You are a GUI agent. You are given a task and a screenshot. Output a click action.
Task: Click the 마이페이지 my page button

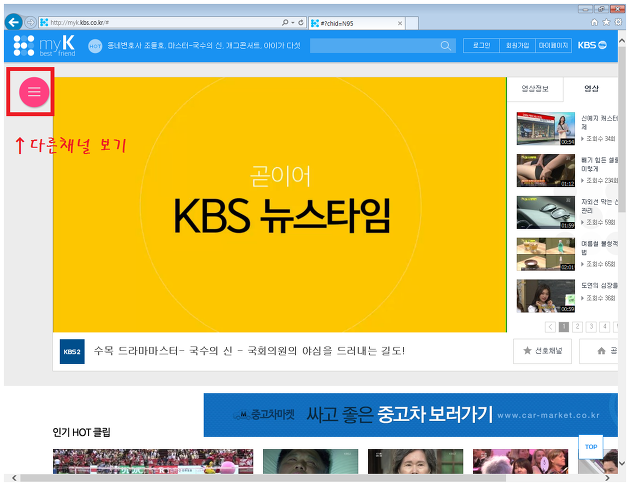(x=554, y=45)
